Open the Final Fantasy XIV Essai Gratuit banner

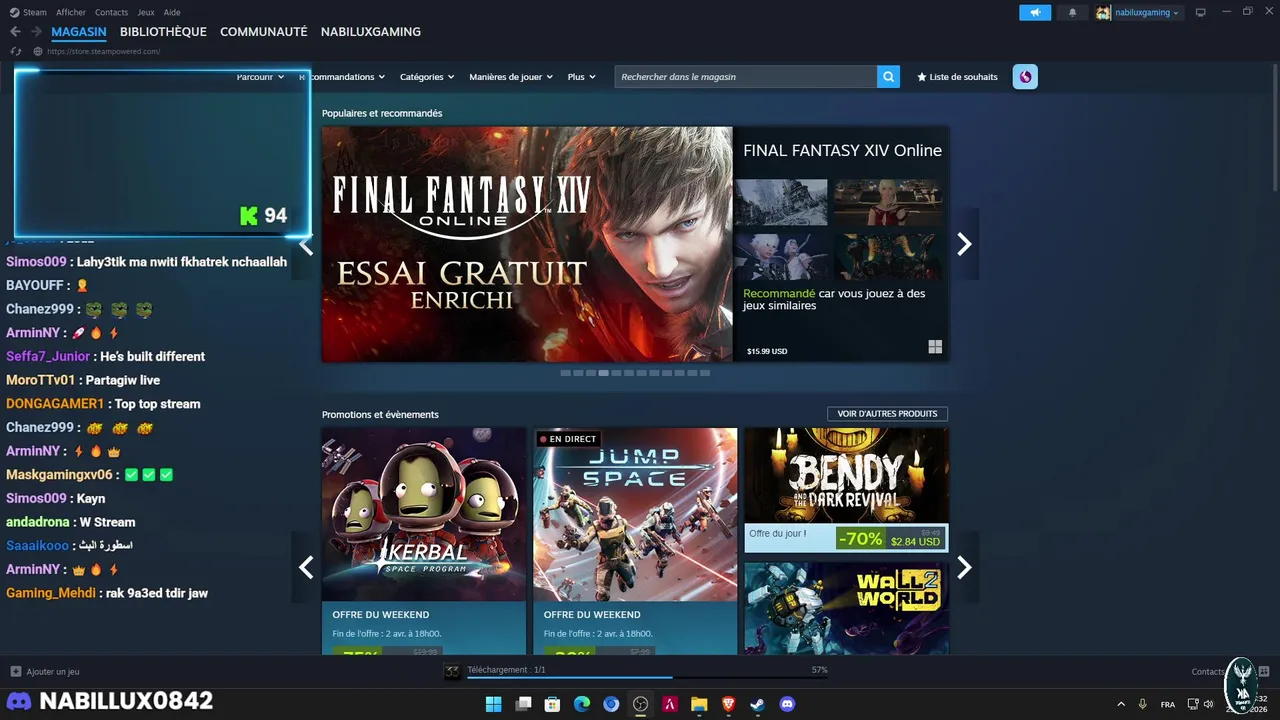click(527, 244)
